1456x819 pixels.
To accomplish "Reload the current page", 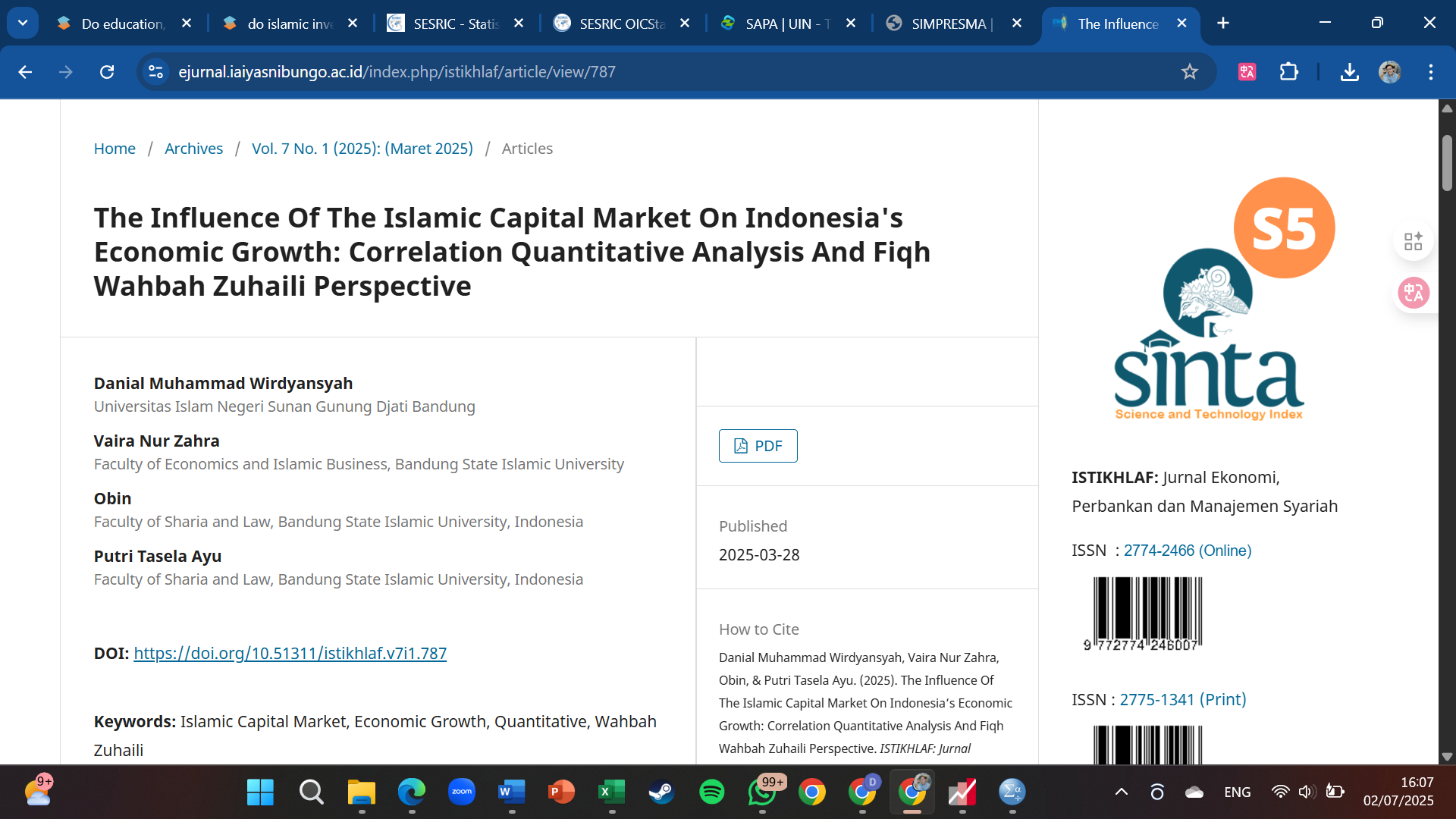I will click(x=107, y=72).
